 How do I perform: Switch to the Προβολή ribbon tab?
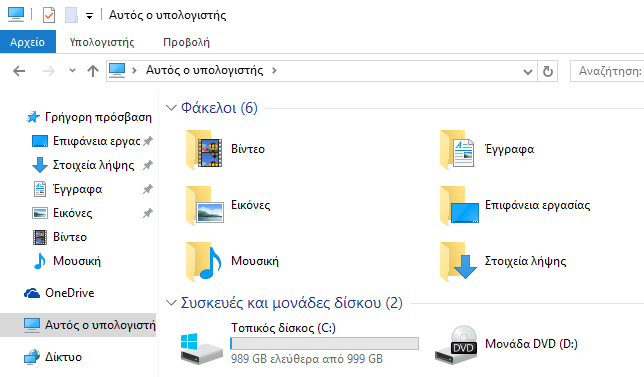click(186, 42)
